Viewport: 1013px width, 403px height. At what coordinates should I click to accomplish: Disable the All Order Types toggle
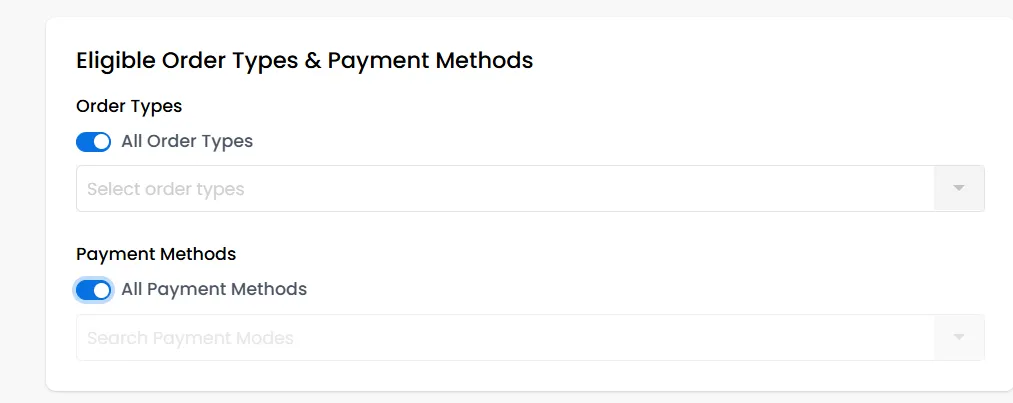[x=94, y=141]
